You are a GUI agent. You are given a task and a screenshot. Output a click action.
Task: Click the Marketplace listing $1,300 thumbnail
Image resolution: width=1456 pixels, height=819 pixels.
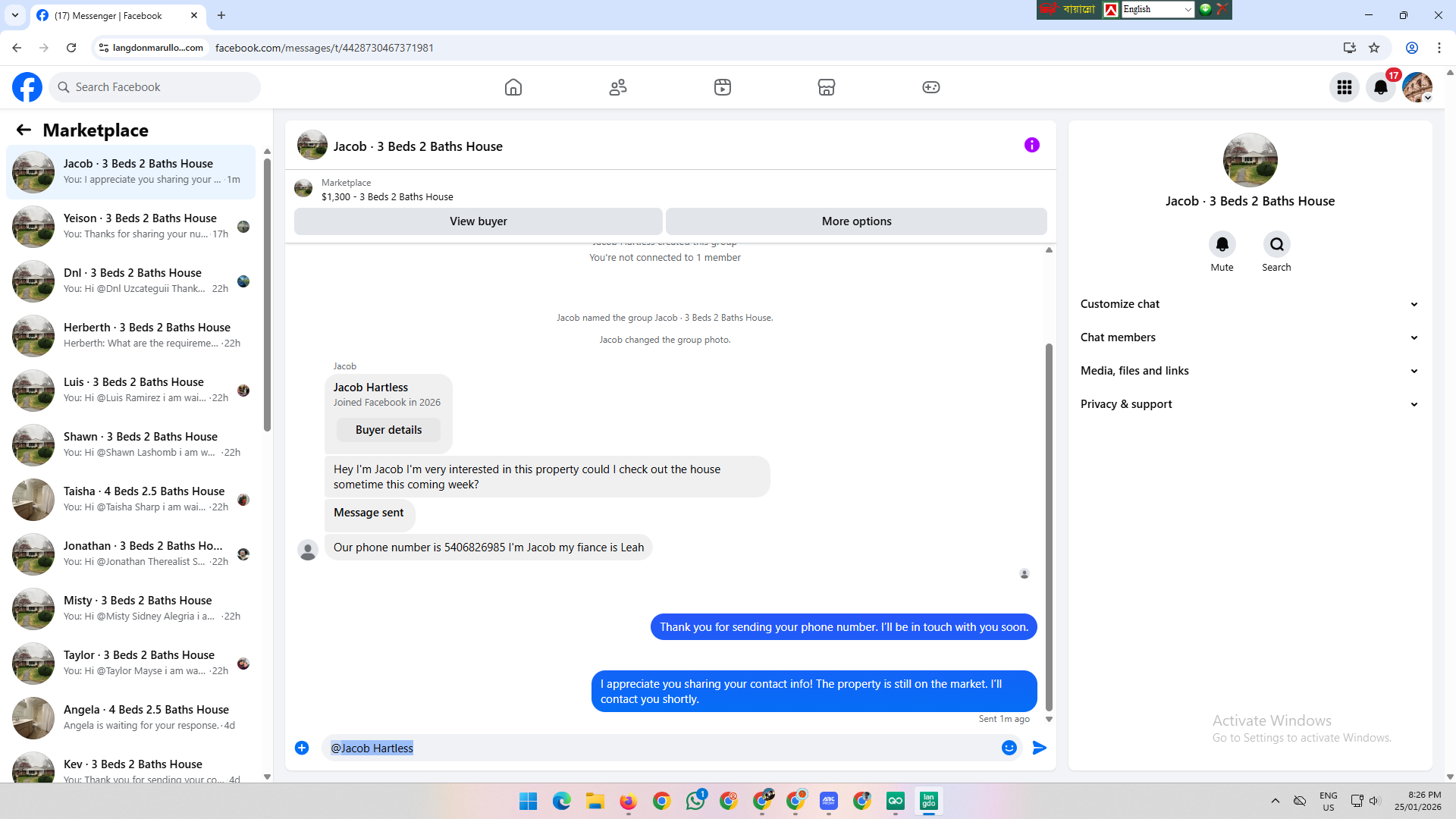303,188
